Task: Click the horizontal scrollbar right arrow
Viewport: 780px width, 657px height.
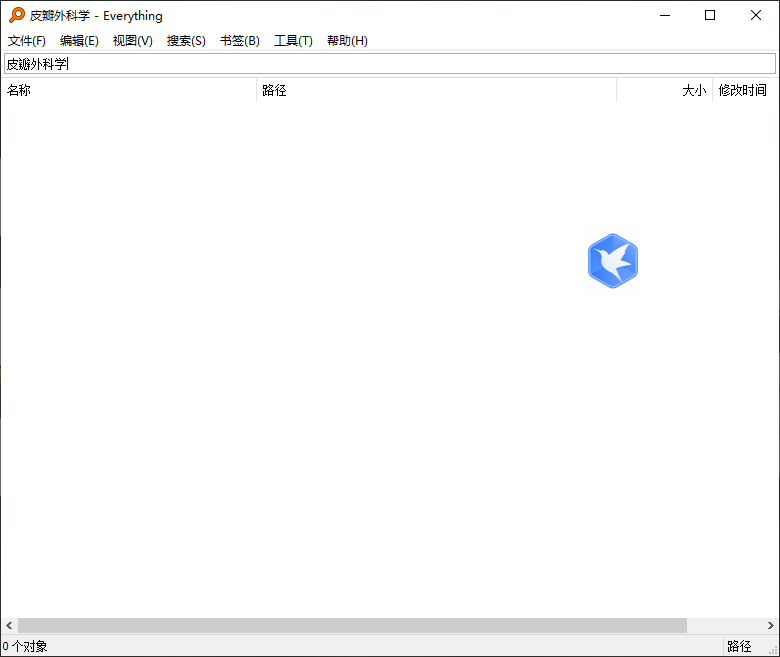Action: pos(770,626)
